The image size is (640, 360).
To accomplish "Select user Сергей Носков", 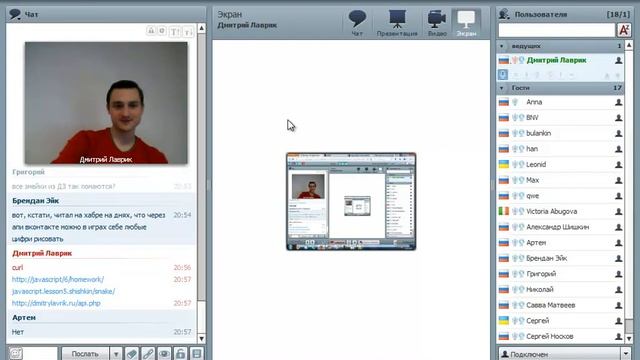I will [x=560, y=336].
